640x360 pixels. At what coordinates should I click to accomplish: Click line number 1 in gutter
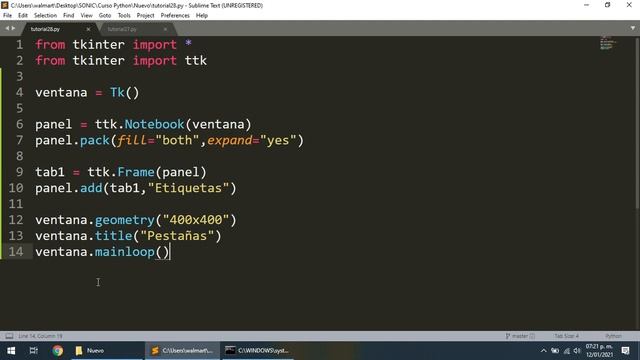(x=19, y=44)
